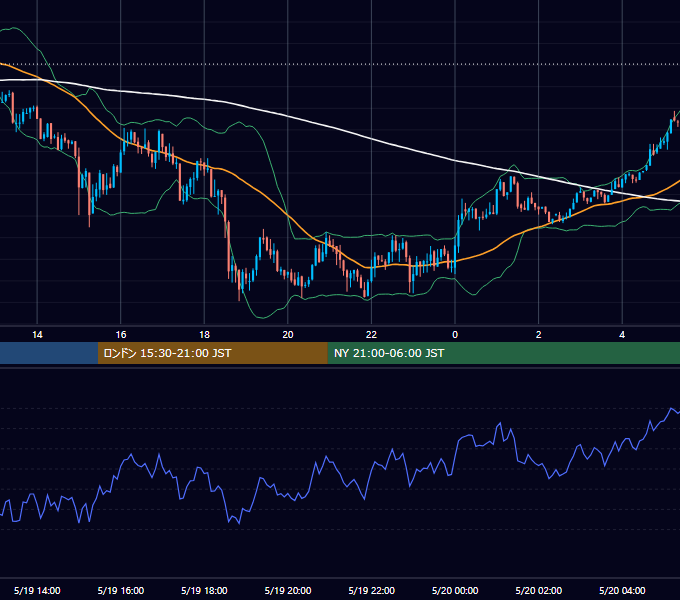The width and height of the screenshot is (680, 600).
Task: Click the 22 hour axis label
Action: click(x=371, y=335)
